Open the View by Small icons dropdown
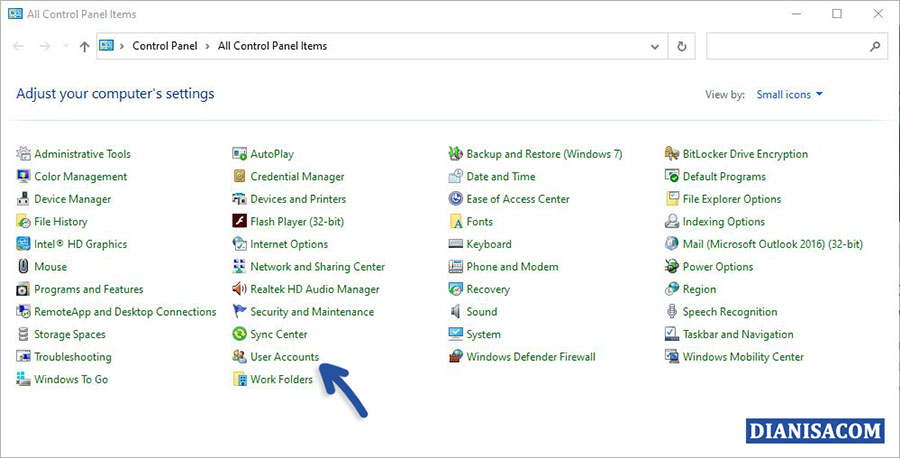This screenshot has height=458, width=900. 789,94
